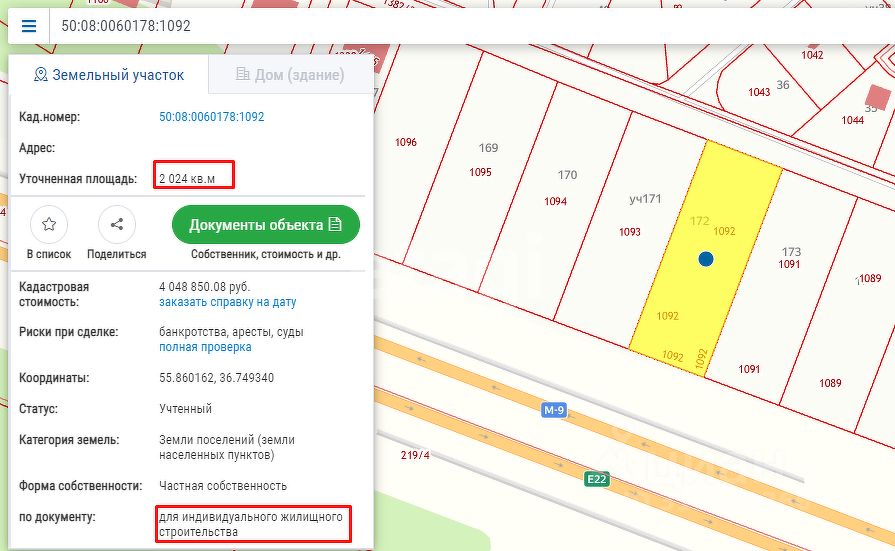Open the cadastral number link 50:08:0060178:1092
Image resolution: width=895 pixels, height=551 pixels.
pos(211,117)
